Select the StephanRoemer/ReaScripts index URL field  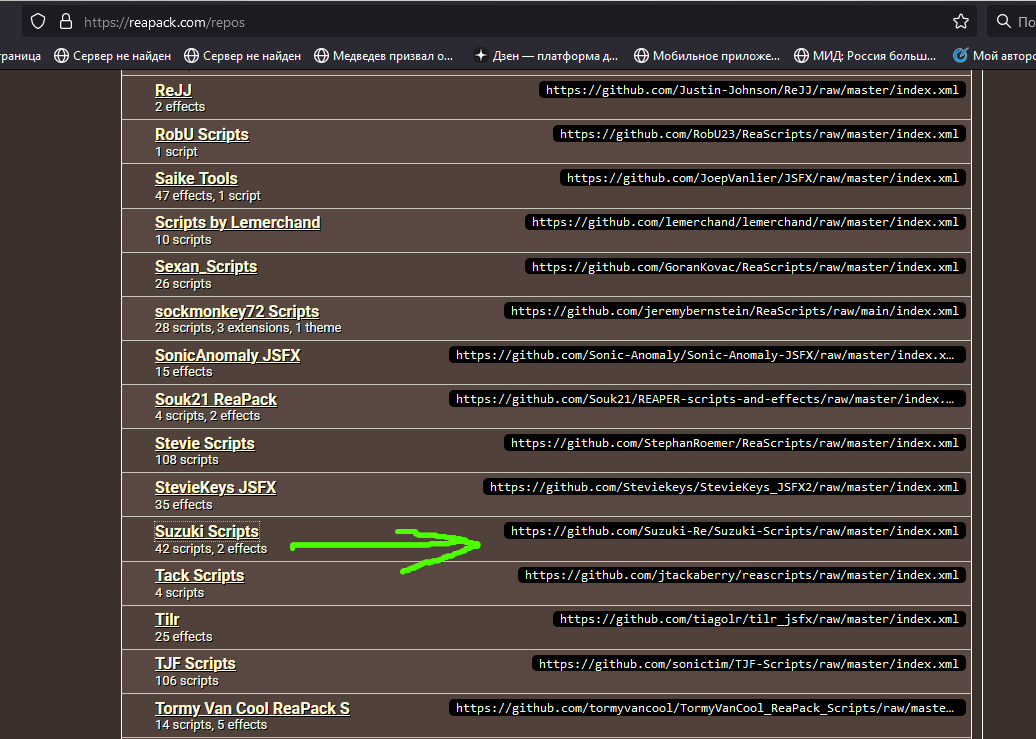(735, 443)
